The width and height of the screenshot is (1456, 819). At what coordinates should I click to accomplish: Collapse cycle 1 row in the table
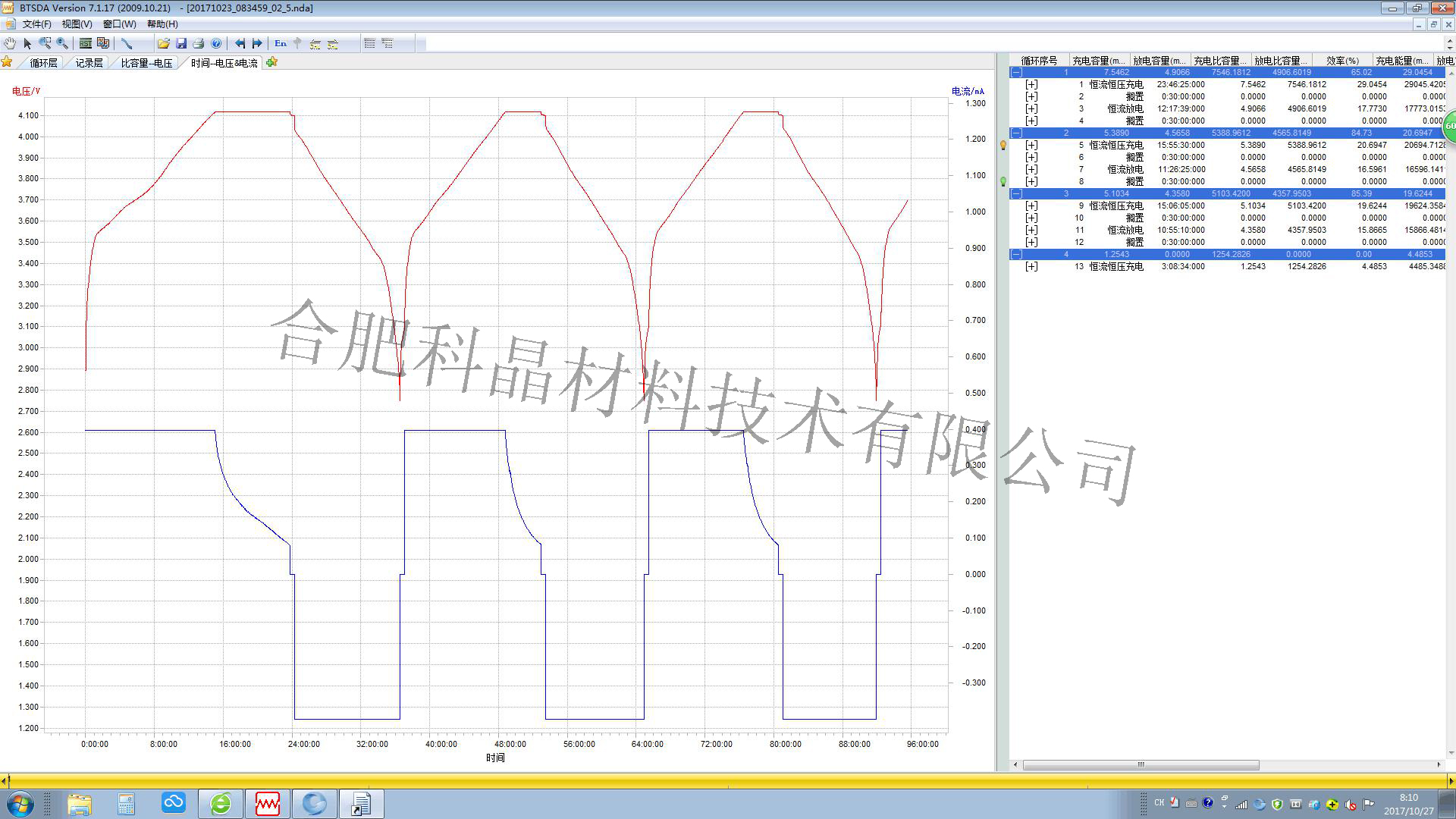pos(1017,73)
